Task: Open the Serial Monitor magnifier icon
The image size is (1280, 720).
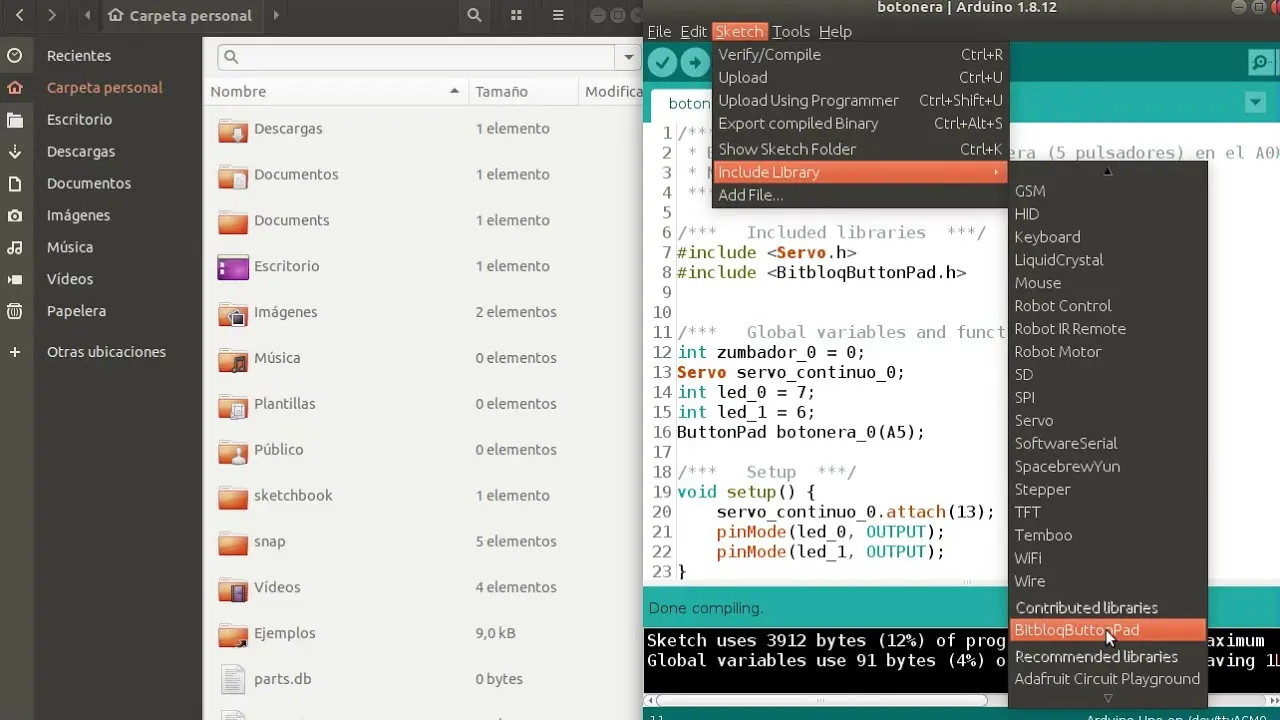Action: (1260, 63)
